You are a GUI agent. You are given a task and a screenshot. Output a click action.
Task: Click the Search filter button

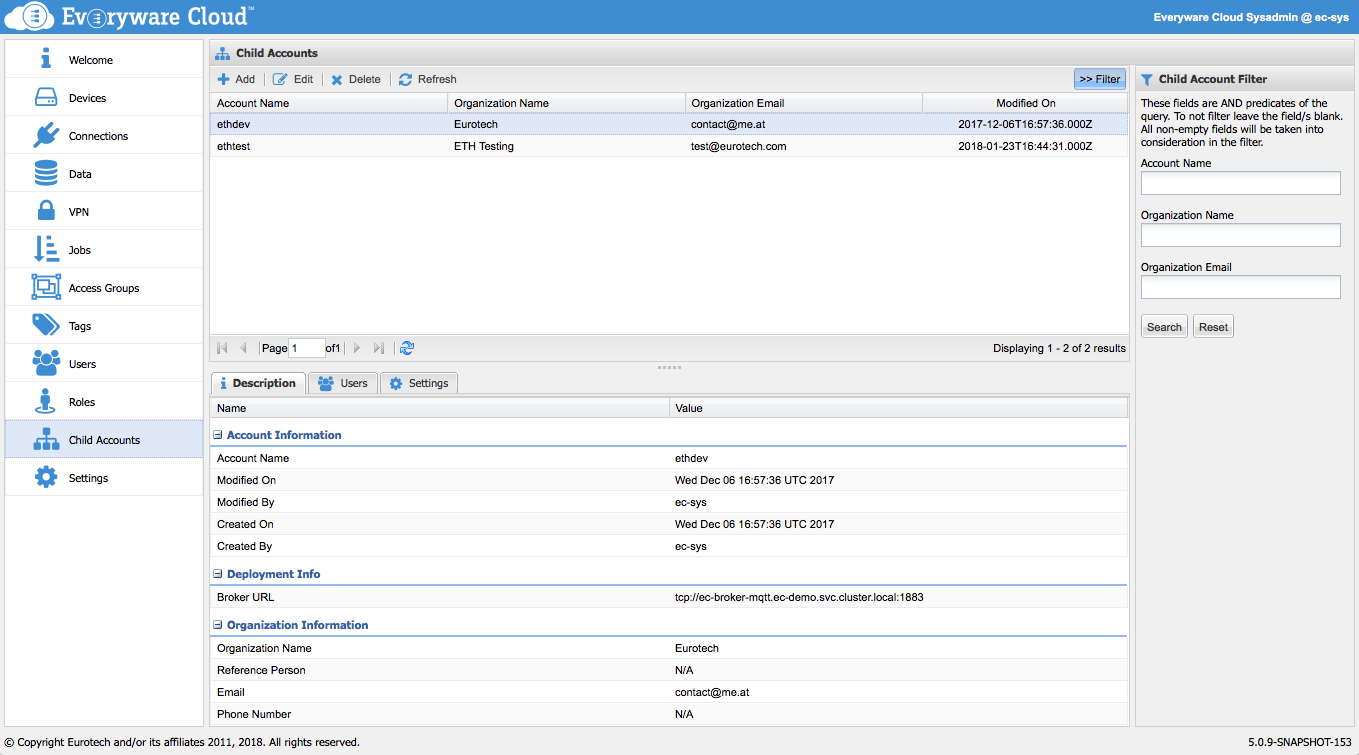click(x=1164, y=327)
